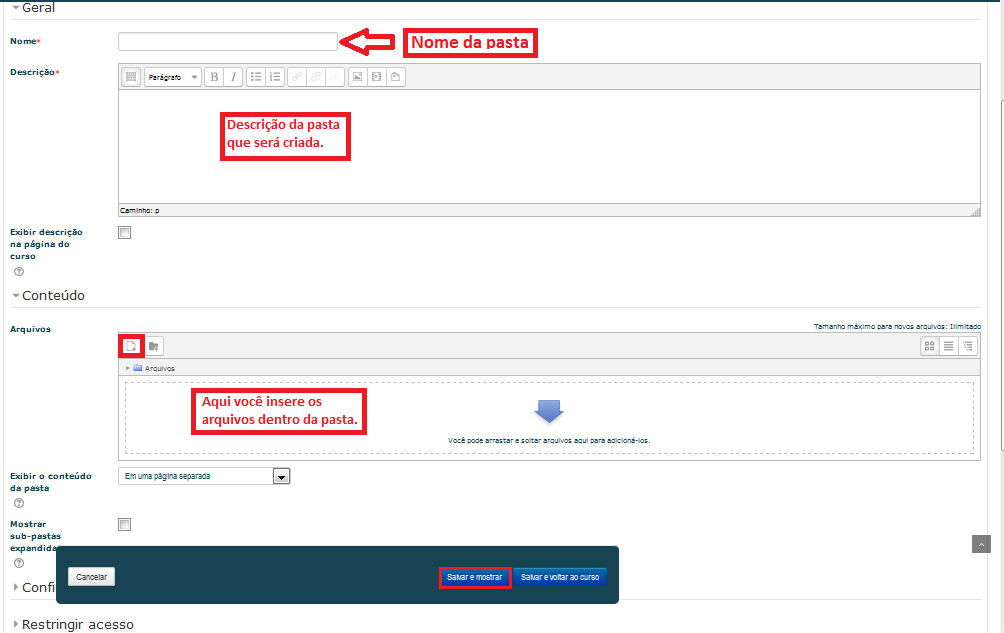Apply italic formatting in description editor

tap(232, 77)
